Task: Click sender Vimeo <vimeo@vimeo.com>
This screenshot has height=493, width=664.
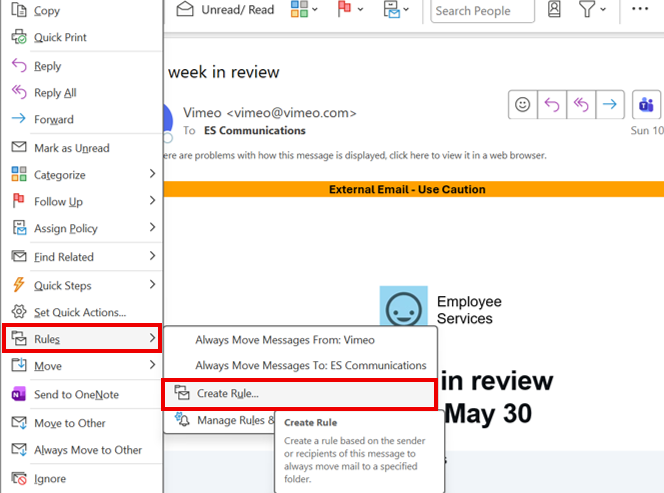Action: point(270,113)
